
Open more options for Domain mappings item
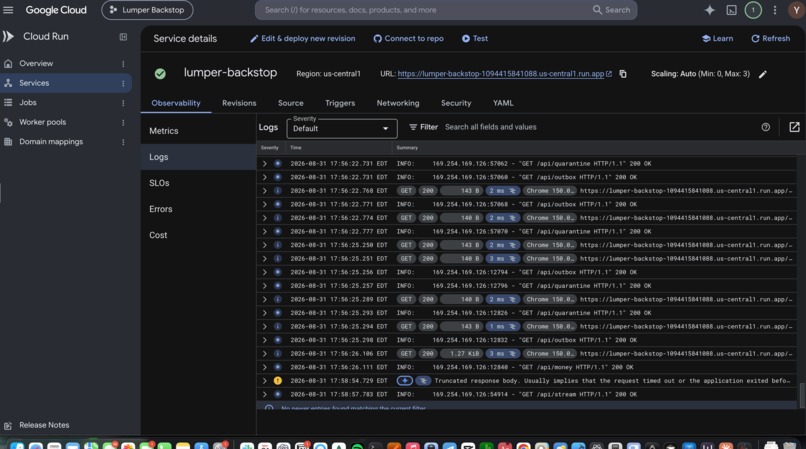[x=123, y=142]
